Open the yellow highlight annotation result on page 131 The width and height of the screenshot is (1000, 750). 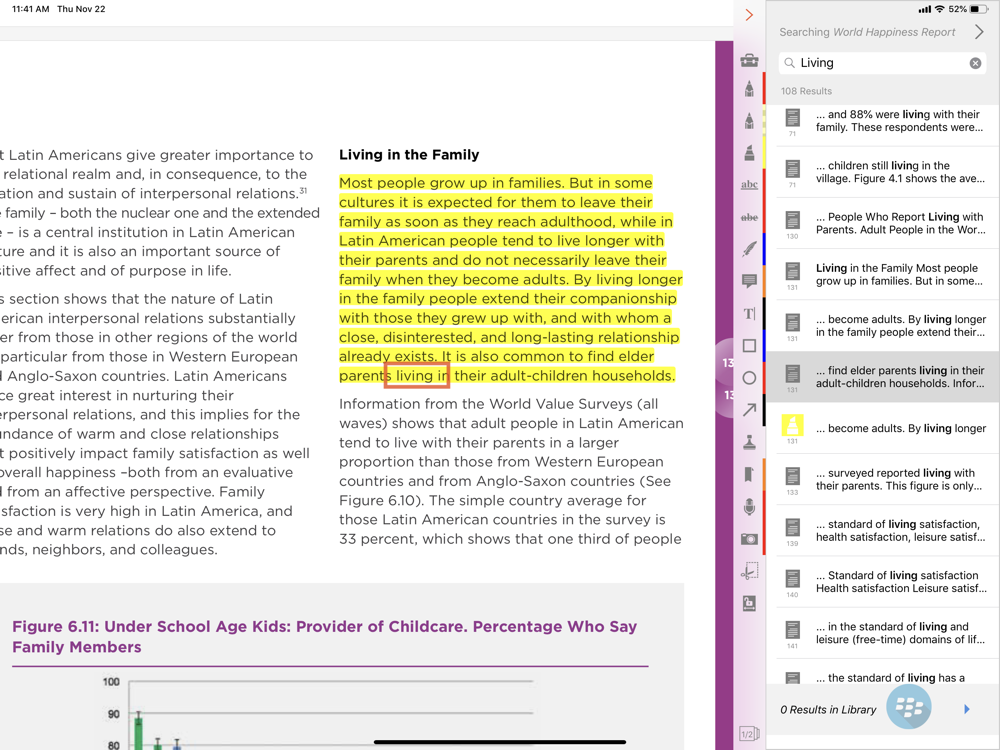883,429
